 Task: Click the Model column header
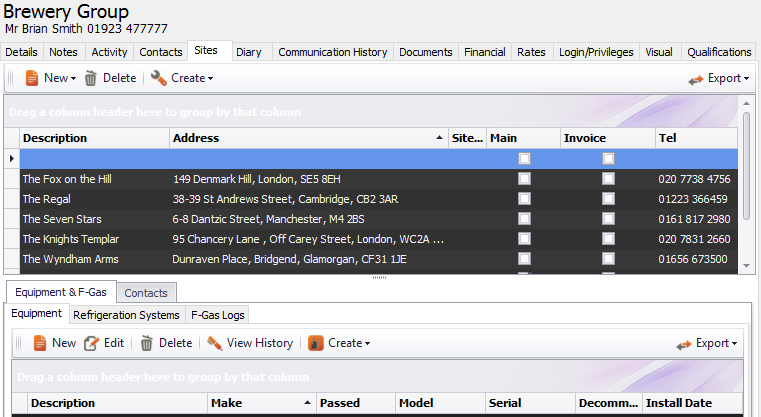click(x=440, y=403)
